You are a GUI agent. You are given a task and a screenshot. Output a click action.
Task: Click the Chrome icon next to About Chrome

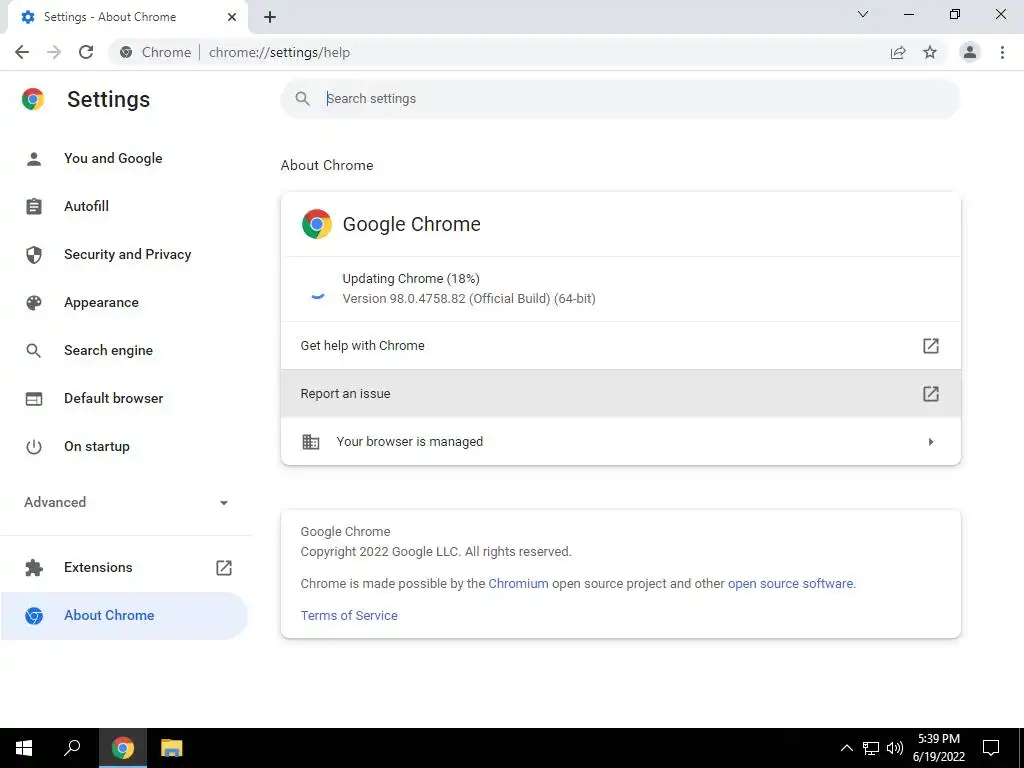[x=34, y=616]
